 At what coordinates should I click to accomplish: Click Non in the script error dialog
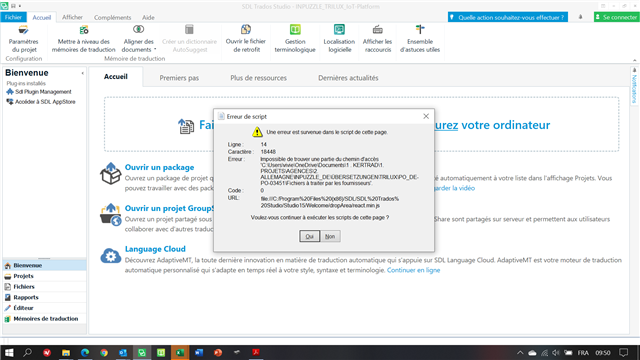point(330,236)
